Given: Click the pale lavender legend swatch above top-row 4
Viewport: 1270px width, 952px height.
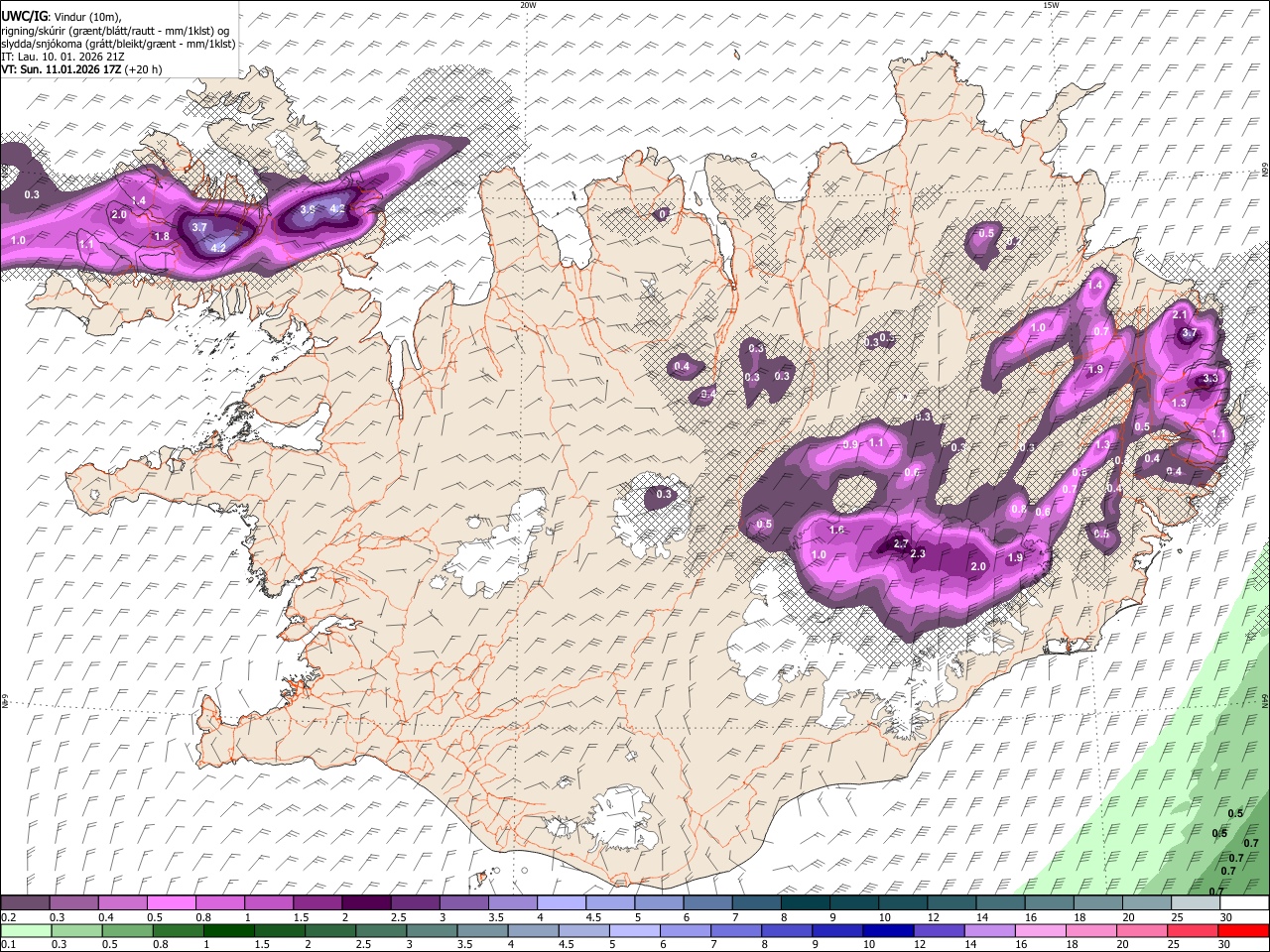Looking at the screenshot, I should point(562,903).
